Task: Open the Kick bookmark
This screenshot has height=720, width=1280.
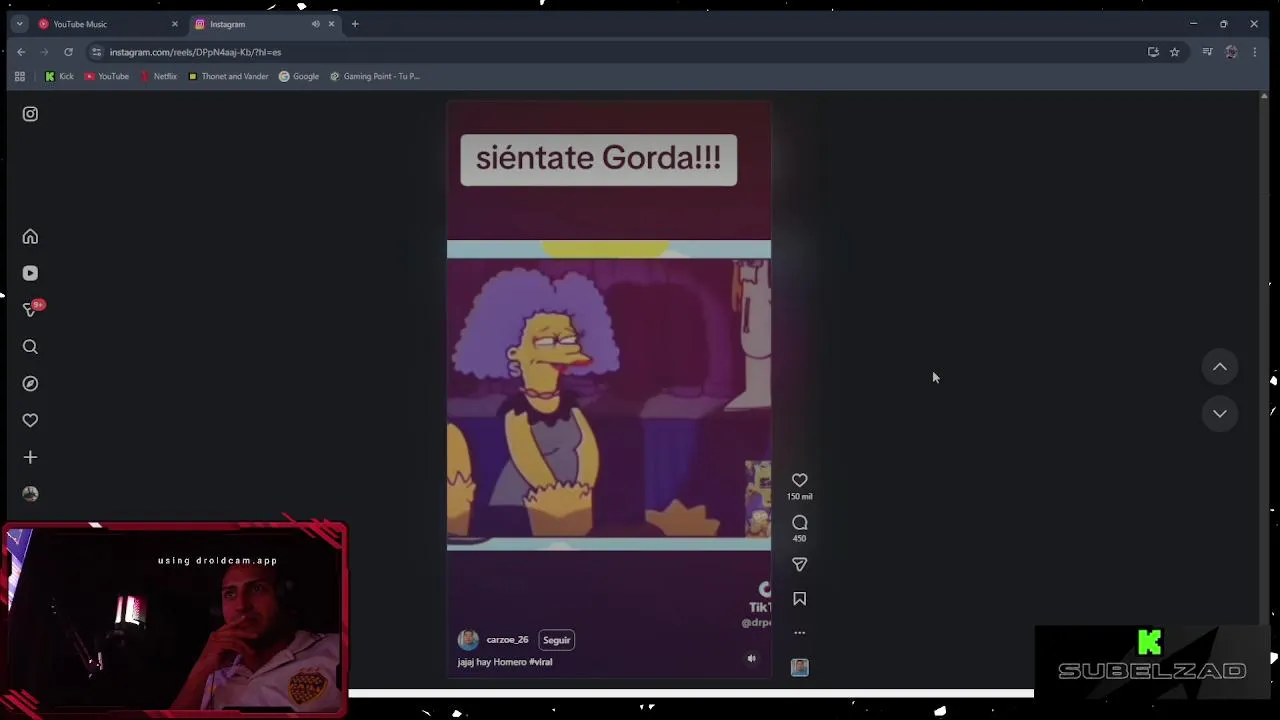Action: point(59,76)
